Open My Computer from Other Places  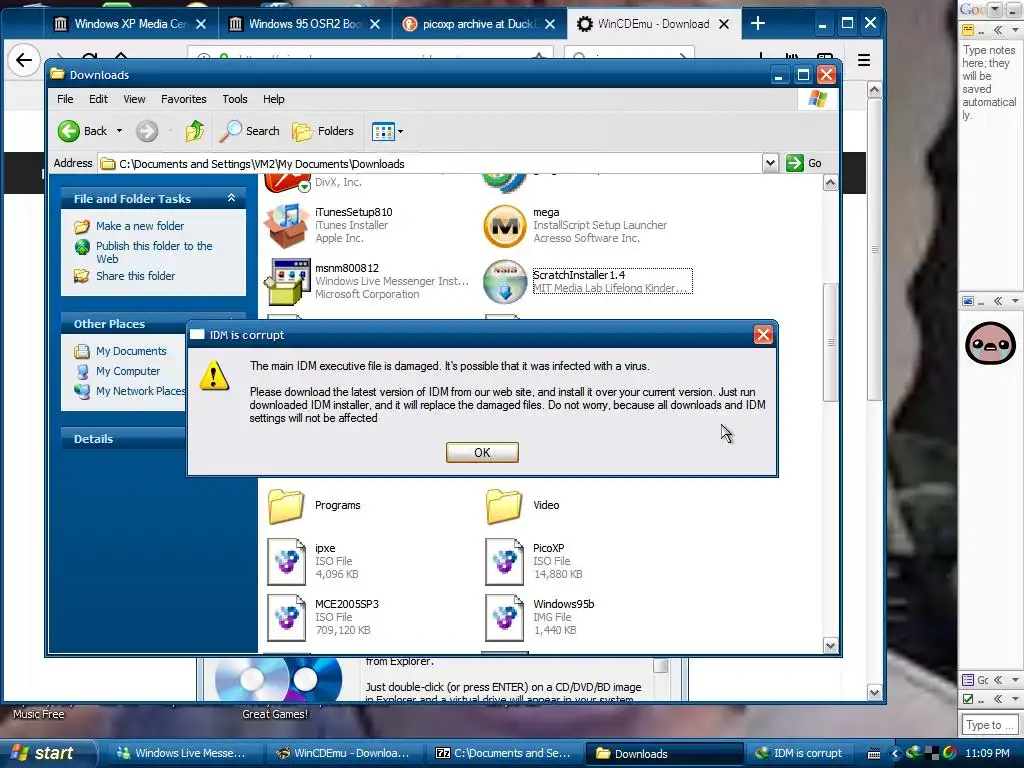128,371
